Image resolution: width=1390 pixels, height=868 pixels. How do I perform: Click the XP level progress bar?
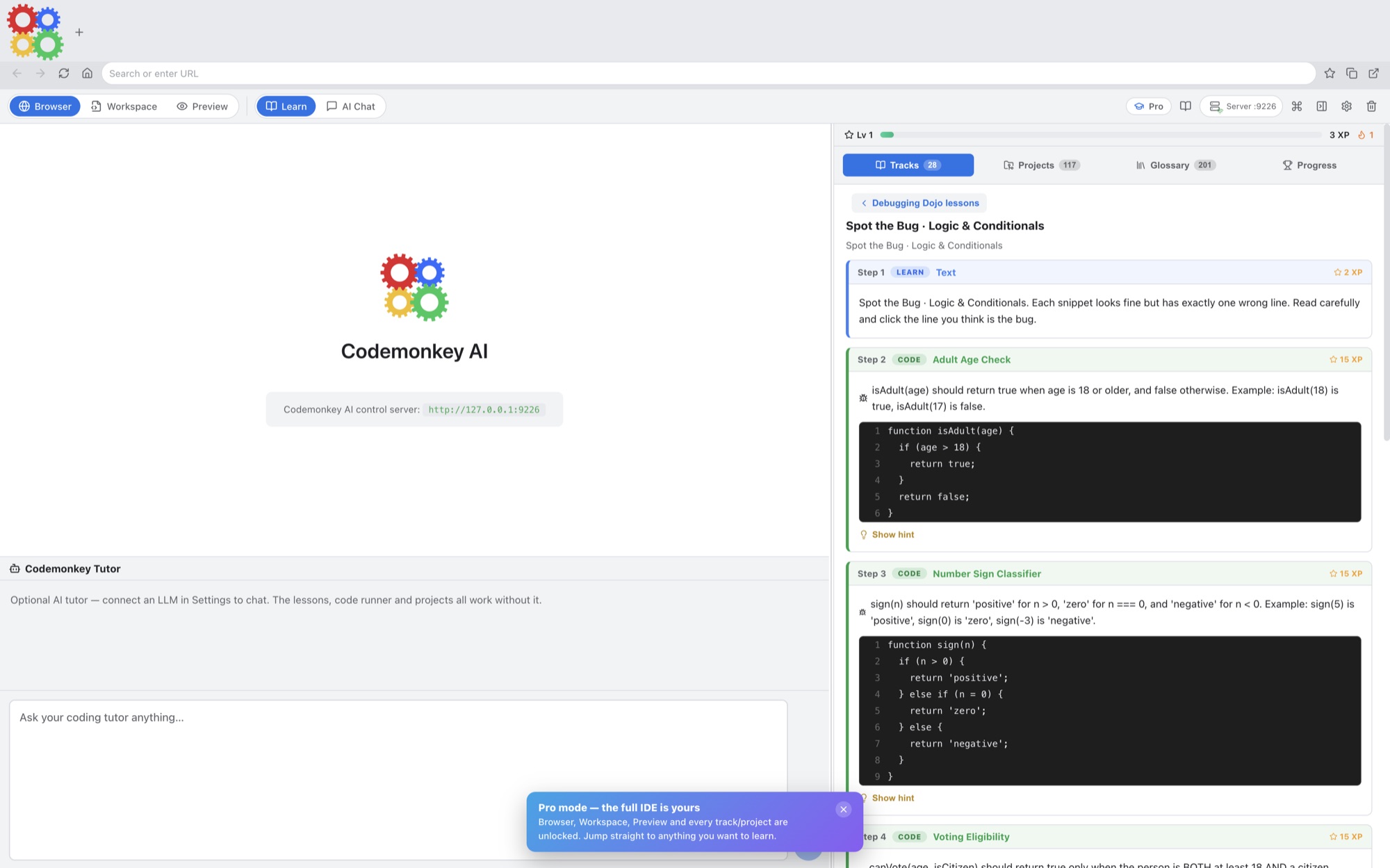1100,135
